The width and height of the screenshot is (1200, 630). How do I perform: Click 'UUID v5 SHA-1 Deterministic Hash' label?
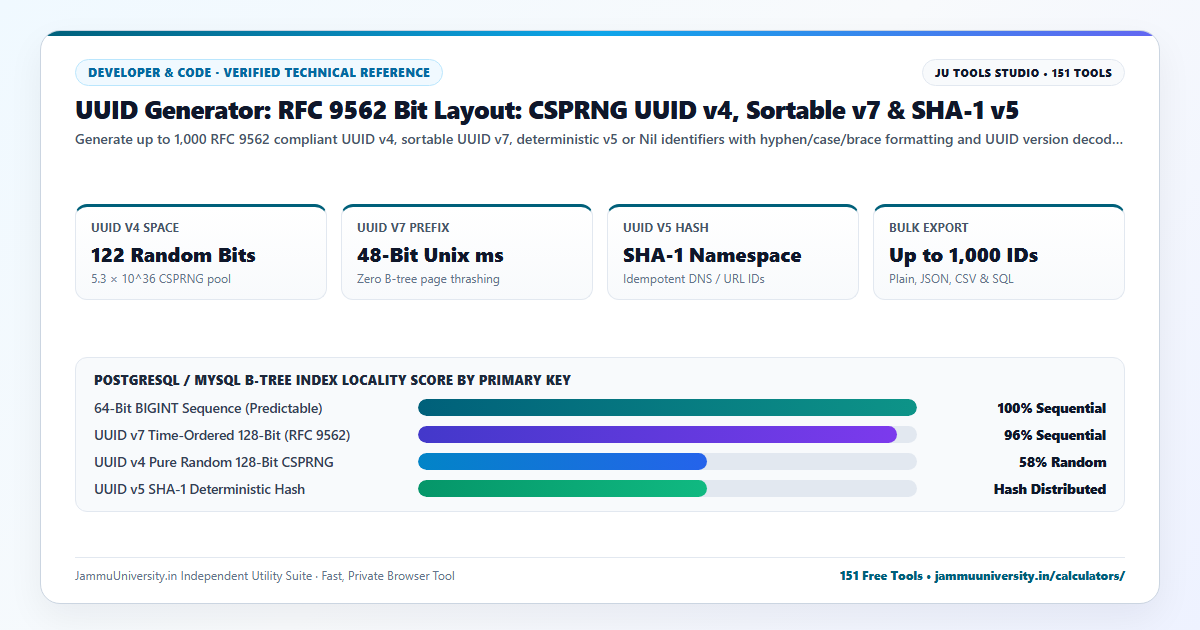[200, 489]
